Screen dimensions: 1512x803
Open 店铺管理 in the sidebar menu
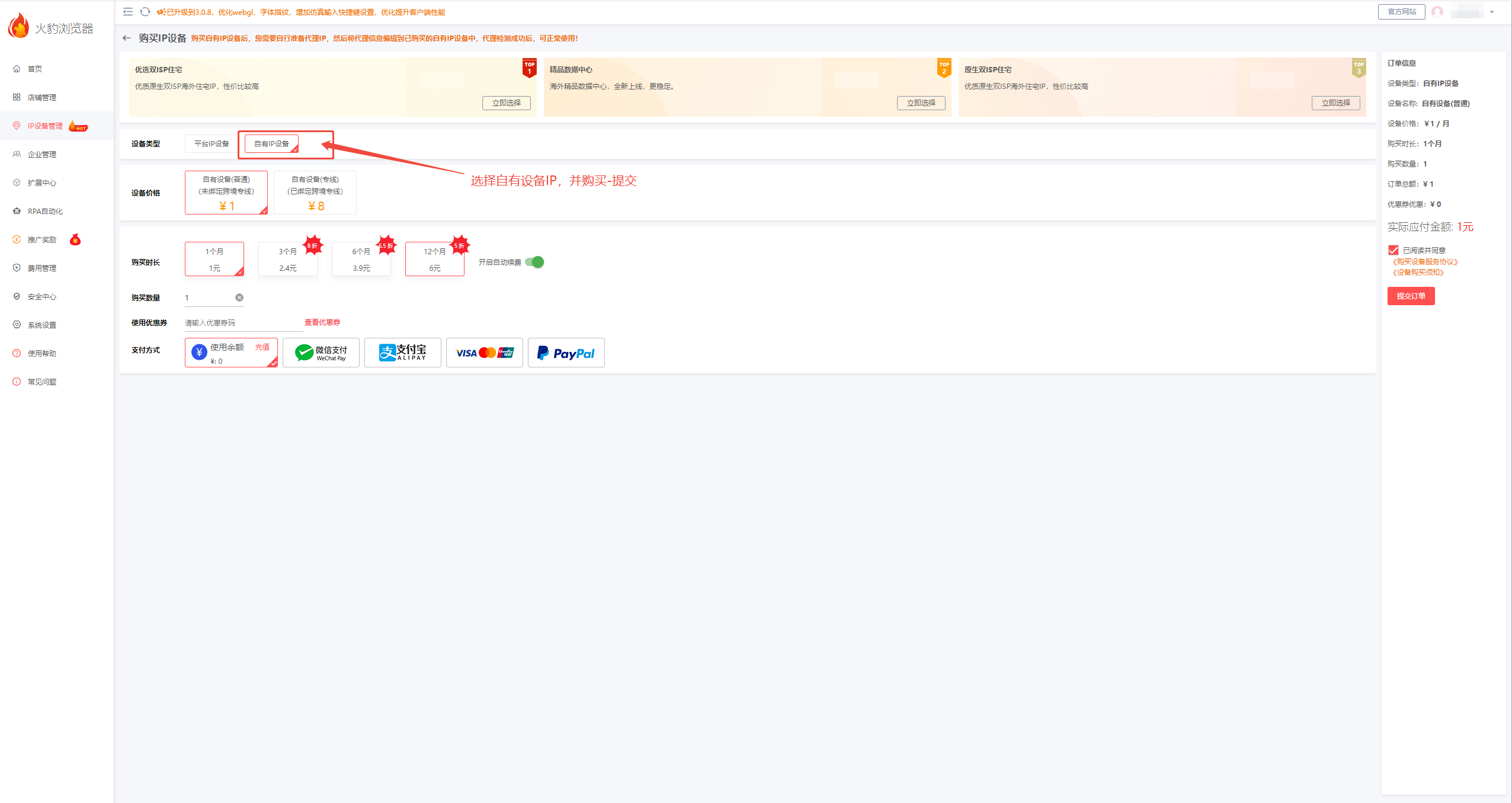tap(41, 97)
